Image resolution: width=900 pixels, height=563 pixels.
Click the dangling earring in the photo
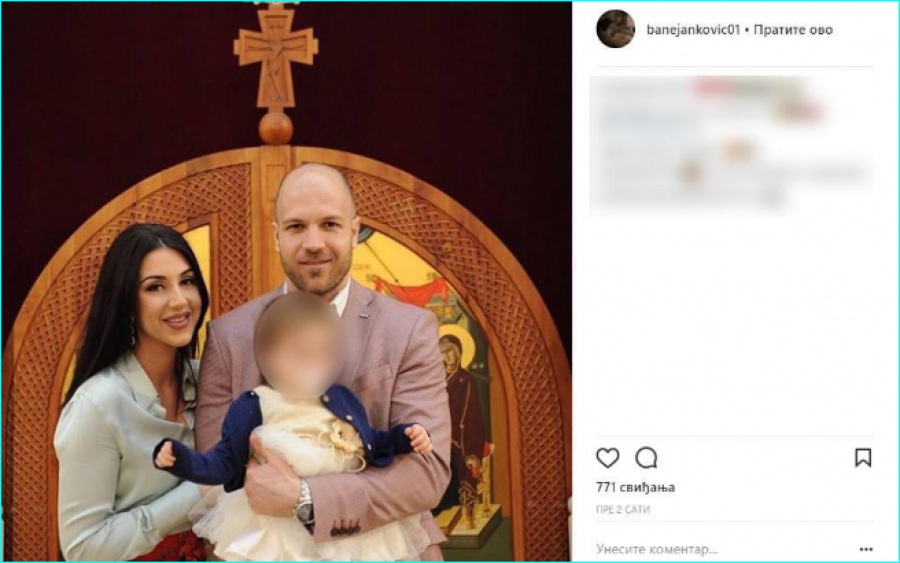[x=133, y=331]
